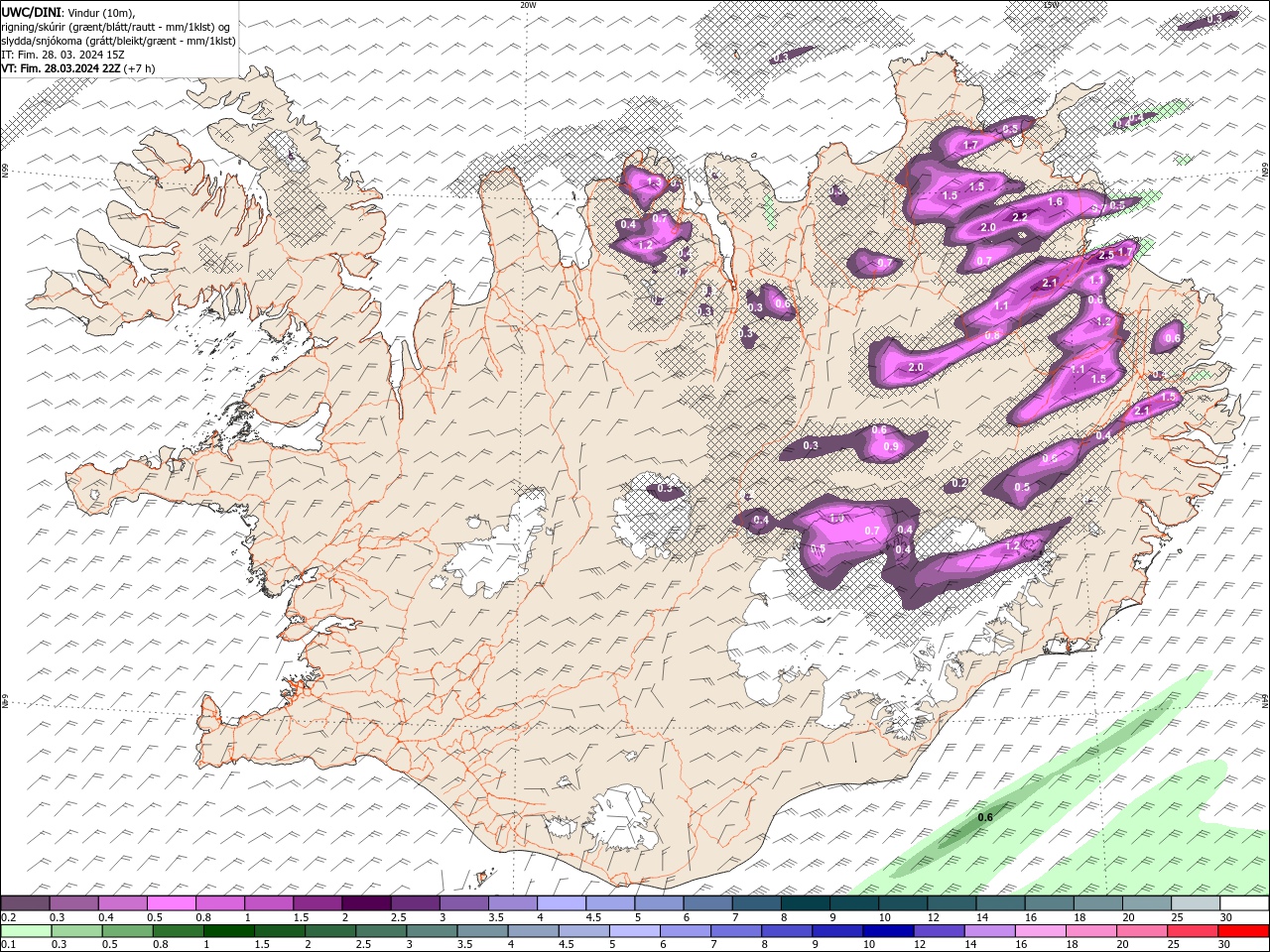Select pale grey 25 snow legend swatch
1270x952 pixels.
1196,903
